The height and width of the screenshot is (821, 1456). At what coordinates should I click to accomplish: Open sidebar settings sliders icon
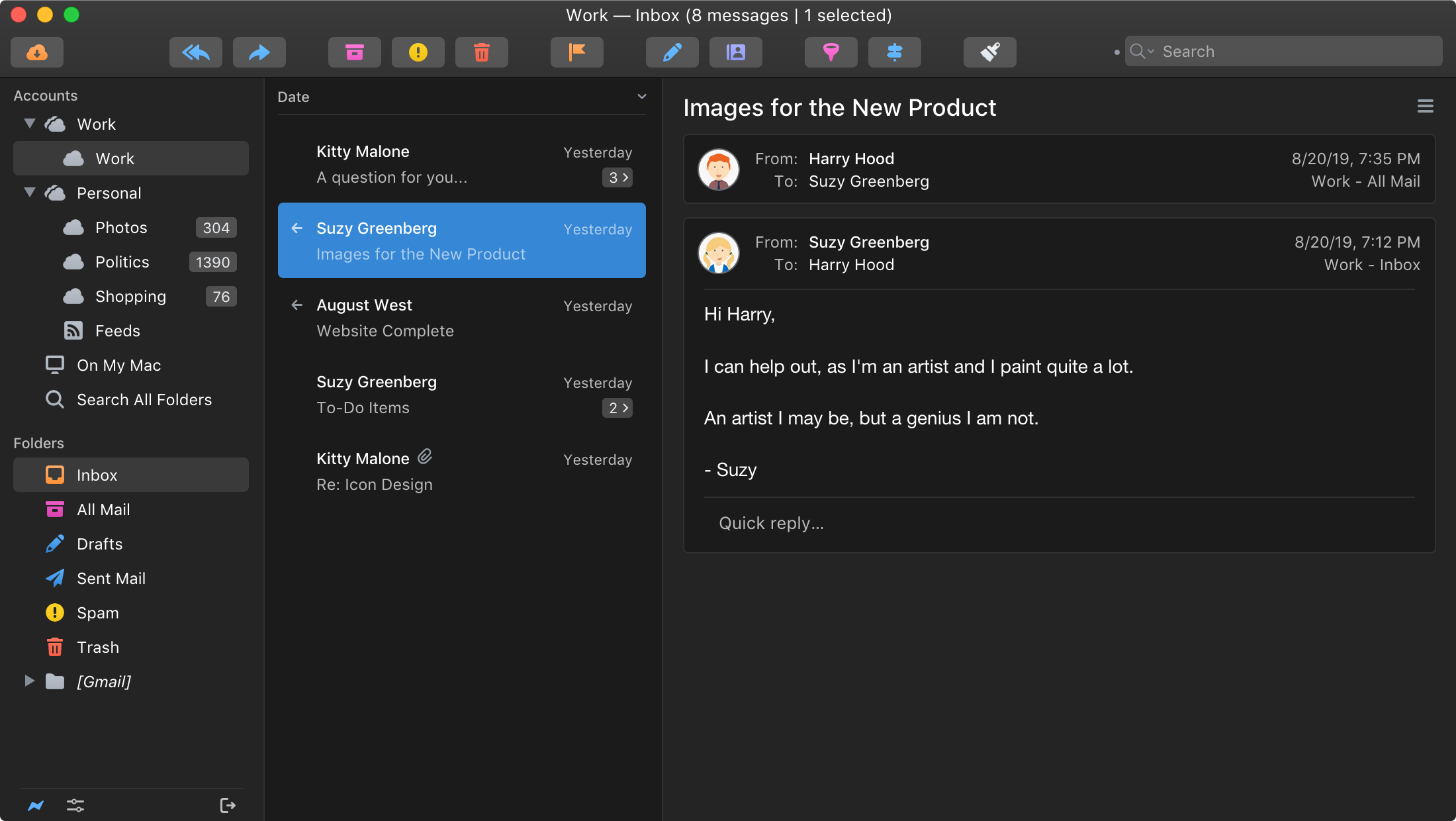75,805
